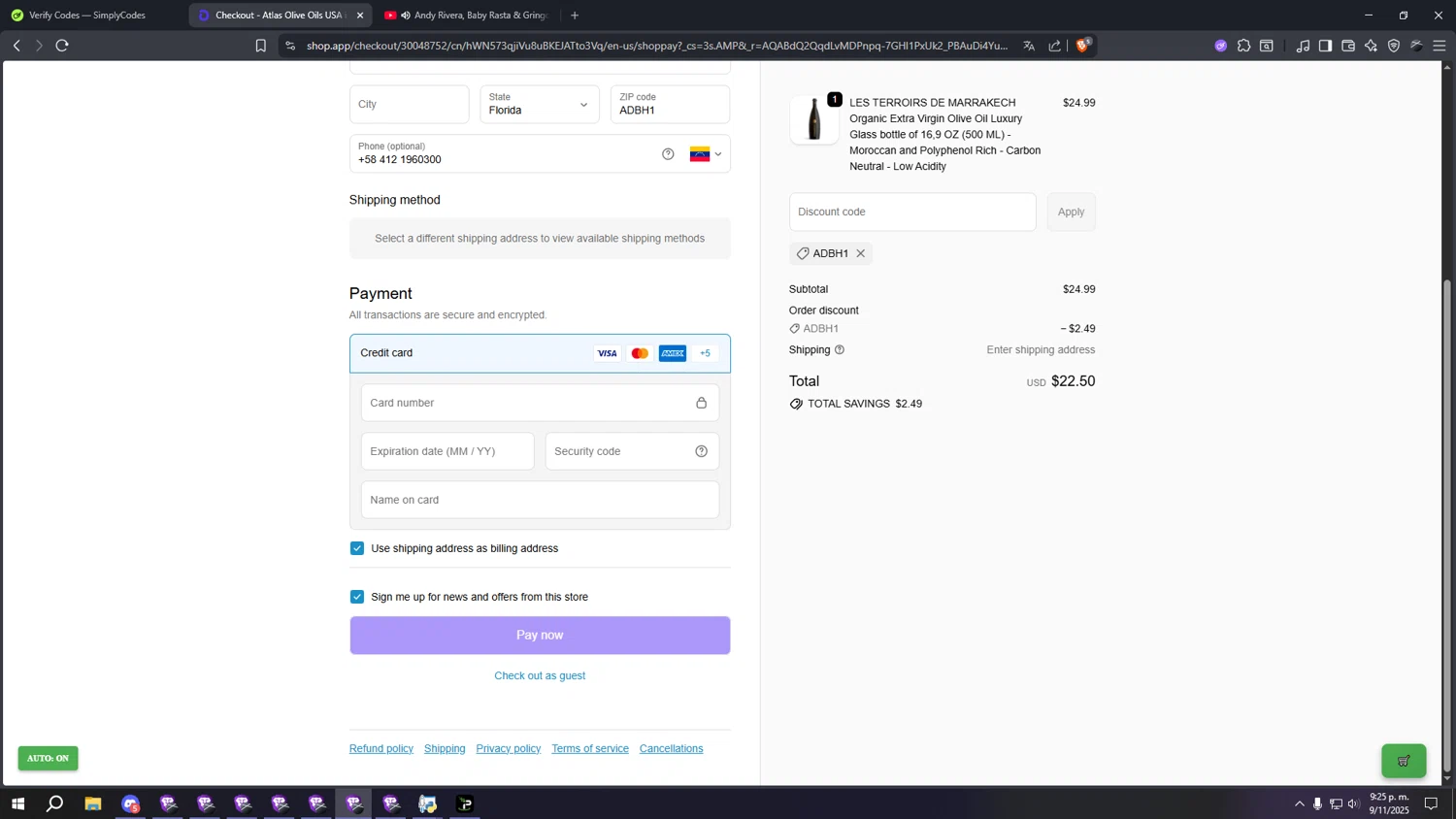Uncheck Sign me up for news and offers
The height and width of the screenshot is (819, 1456).
pos(357,597)
